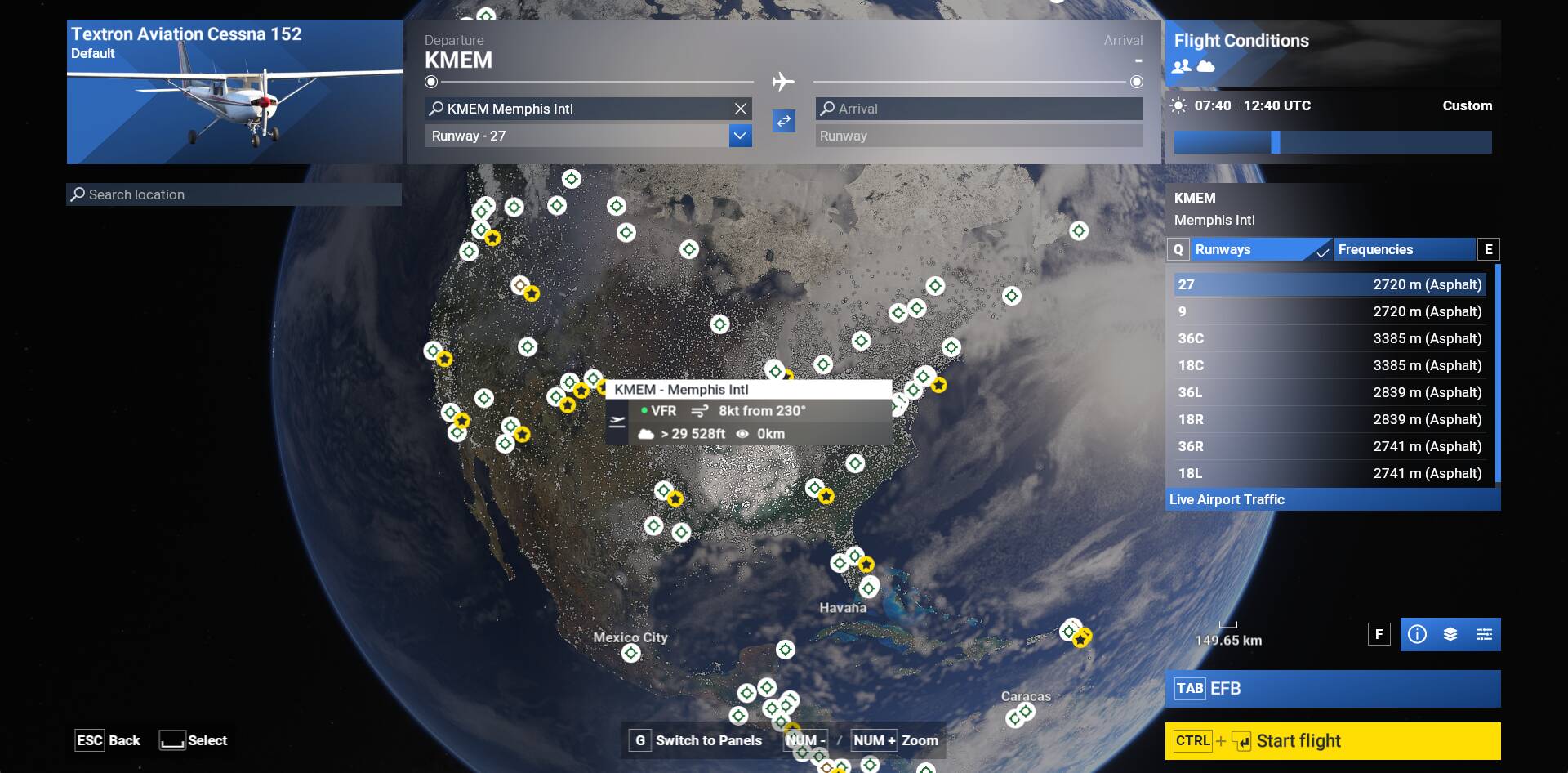Screen dimensions: 1568x773
Task: Toggle Live Airport Traffic
Action: [x=1227, y=499]
